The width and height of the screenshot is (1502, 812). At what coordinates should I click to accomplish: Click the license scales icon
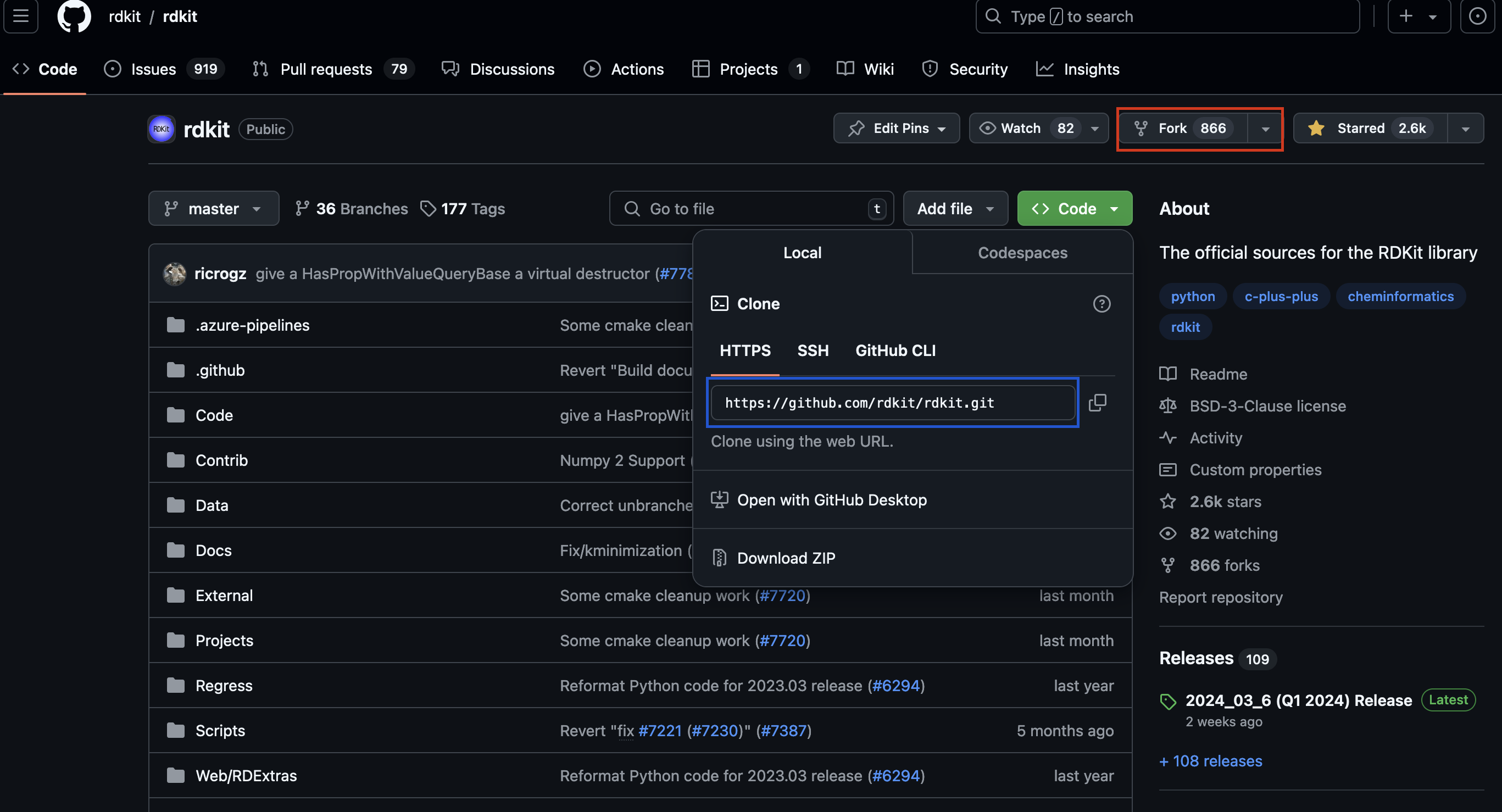point(1168,405)
